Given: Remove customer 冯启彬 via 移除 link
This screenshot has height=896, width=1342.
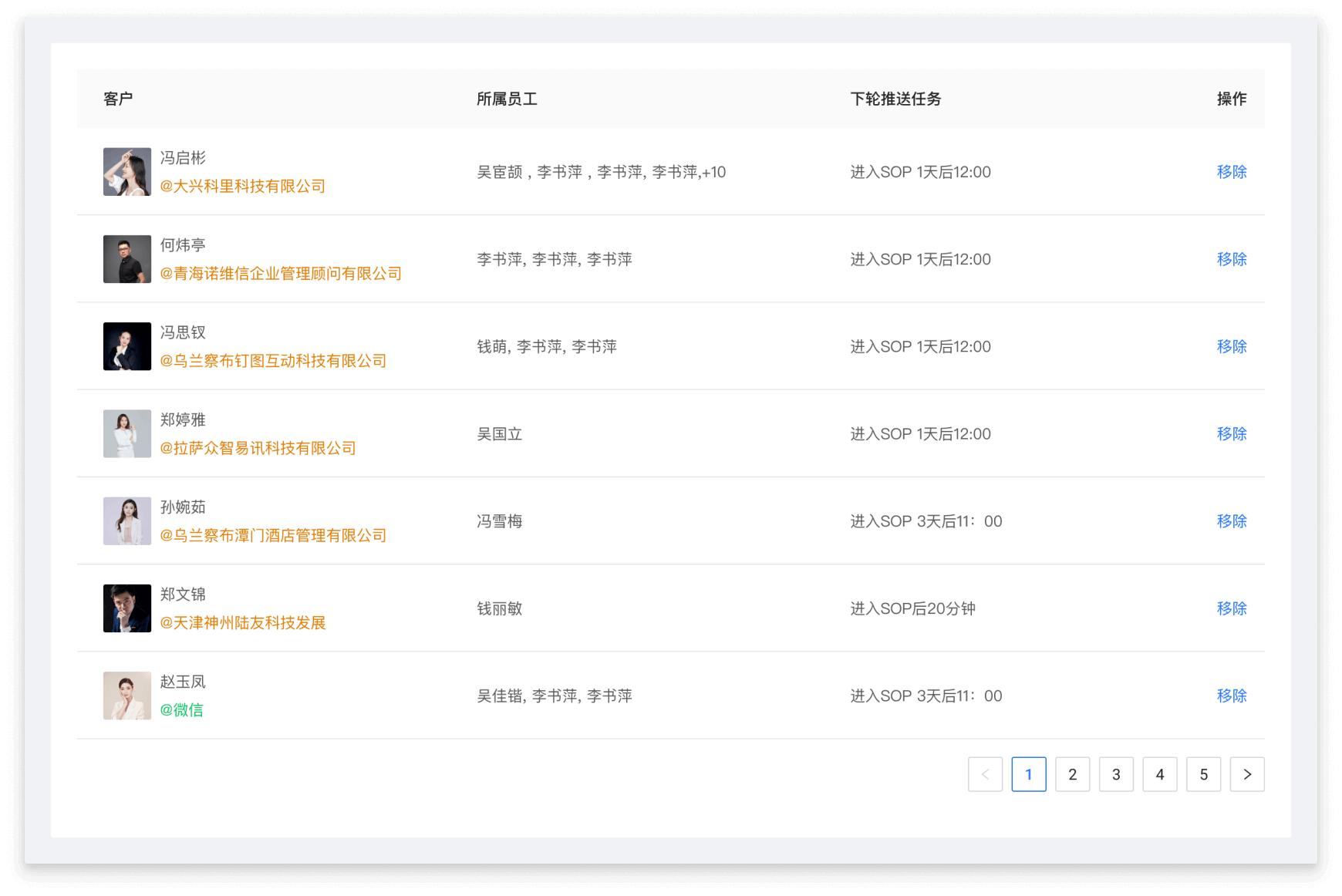Looking at the screenshot, I should coord(1232,173).
